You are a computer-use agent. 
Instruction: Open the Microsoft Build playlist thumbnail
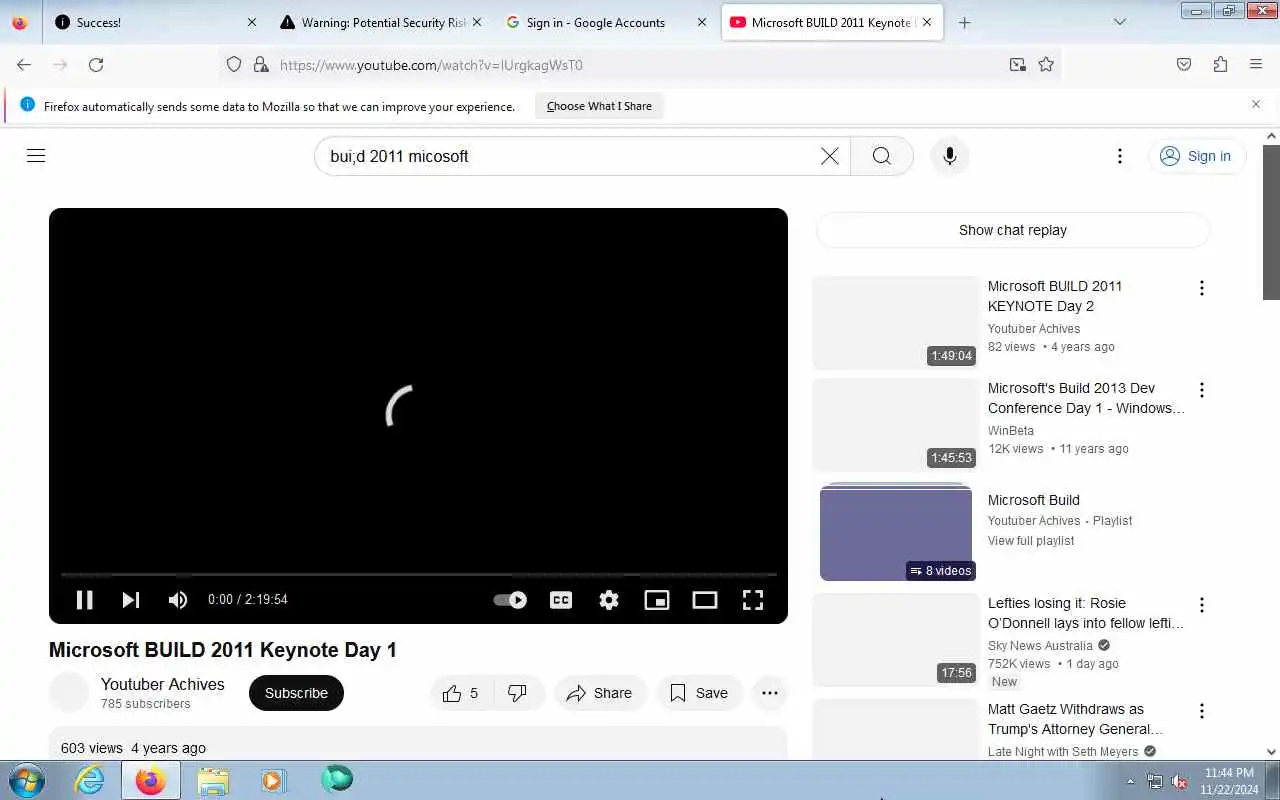pos(896,532)
